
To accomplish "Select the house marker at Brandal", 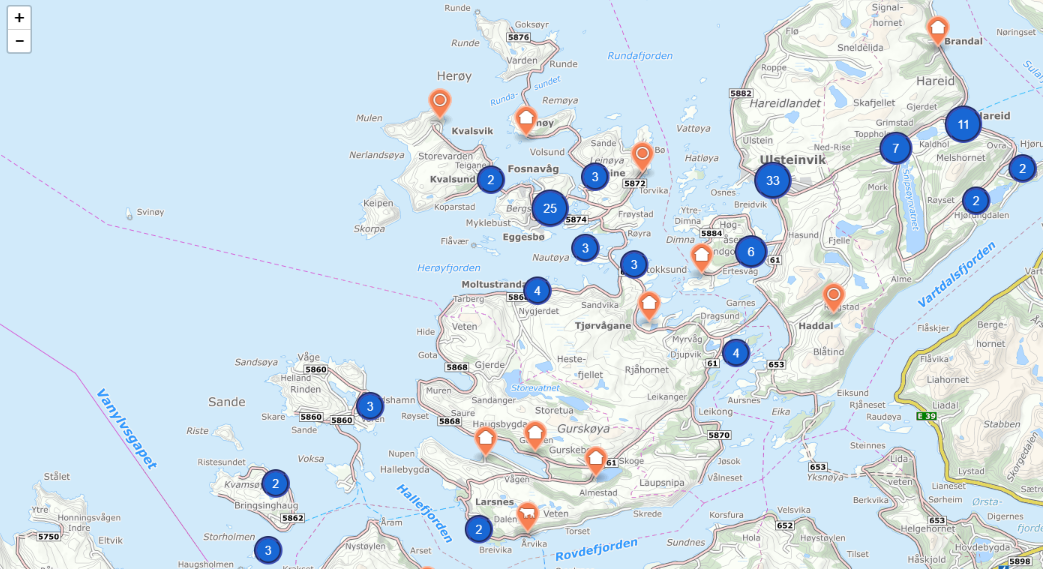I will coord(937,29).
